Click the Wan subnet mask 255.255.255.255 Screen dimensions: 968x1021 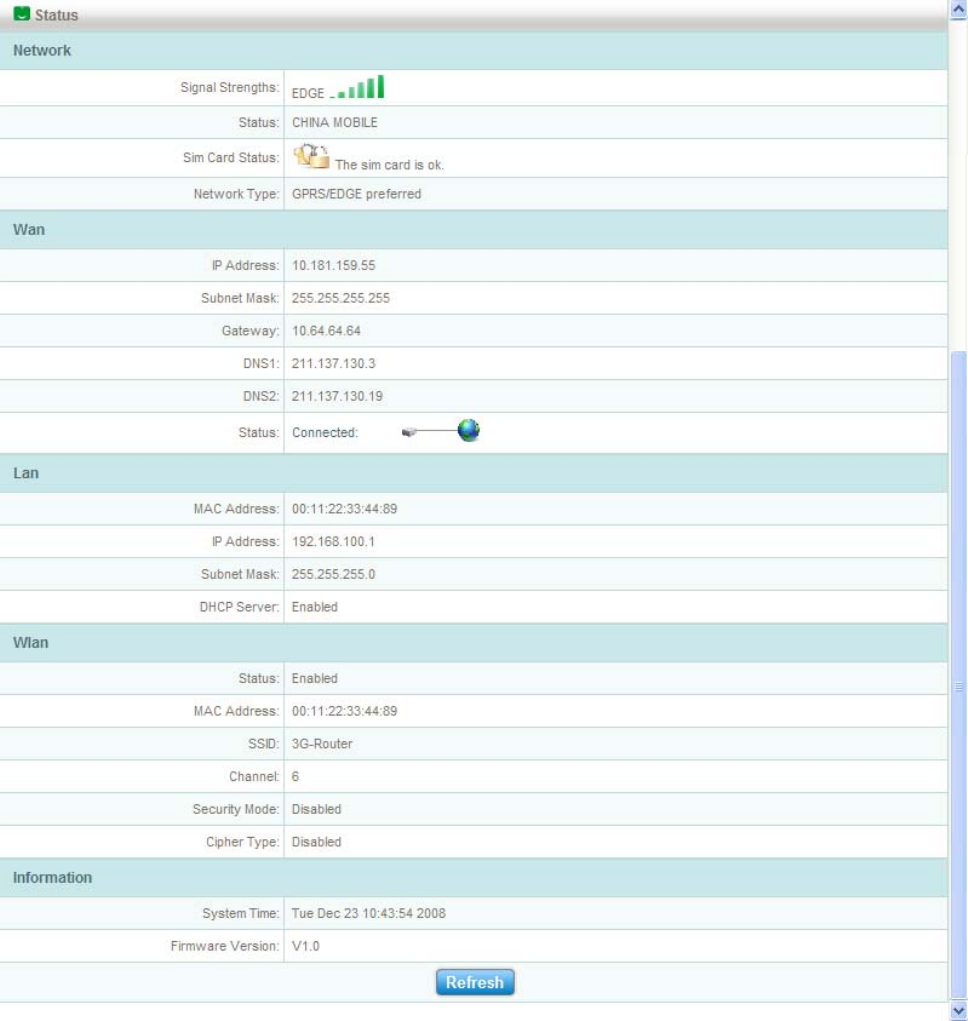pyautogui.click(x=340, y=298)
